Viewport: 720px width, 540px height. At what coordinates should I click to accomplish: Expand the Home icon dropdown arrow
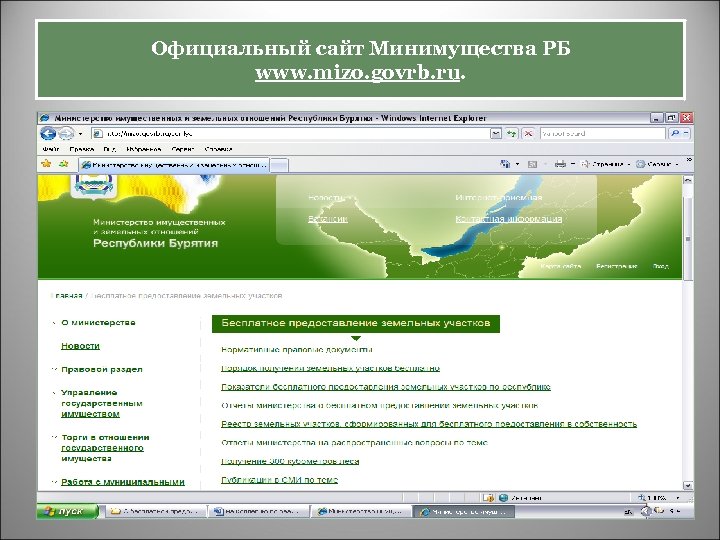518,164
